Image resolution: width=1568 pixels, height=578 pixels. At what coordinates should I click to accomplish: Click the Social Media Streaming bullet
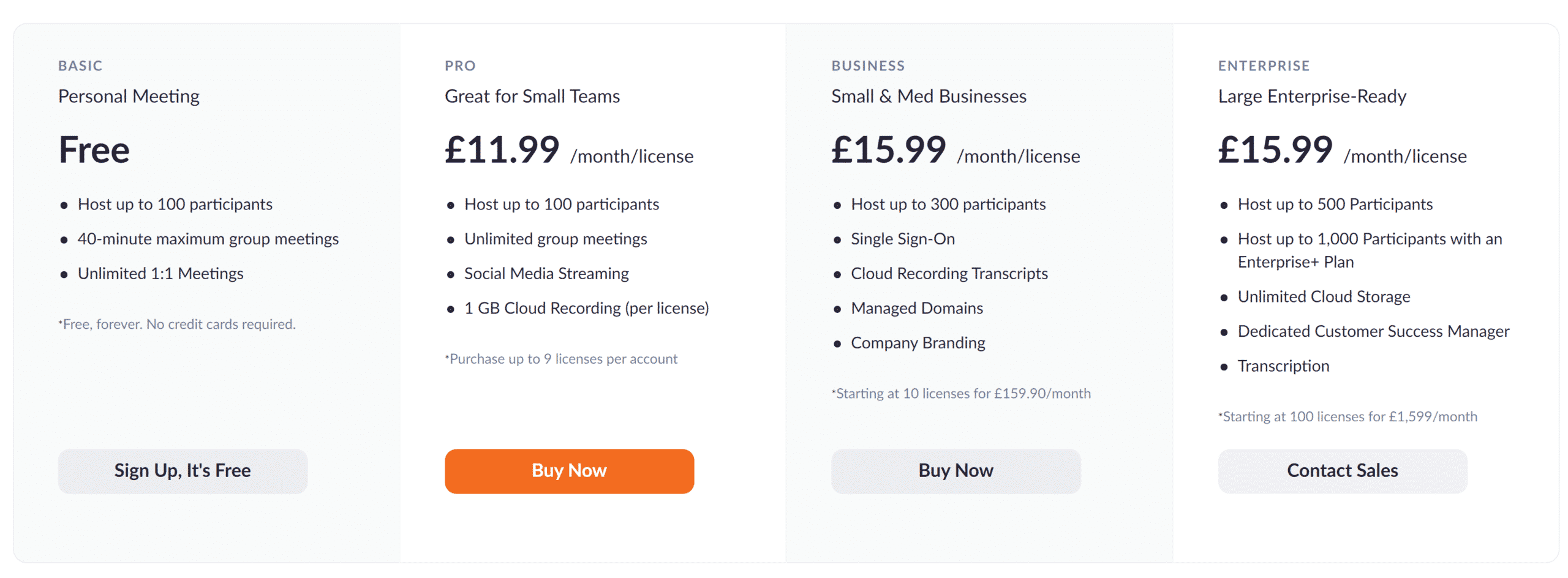(546, 273)
